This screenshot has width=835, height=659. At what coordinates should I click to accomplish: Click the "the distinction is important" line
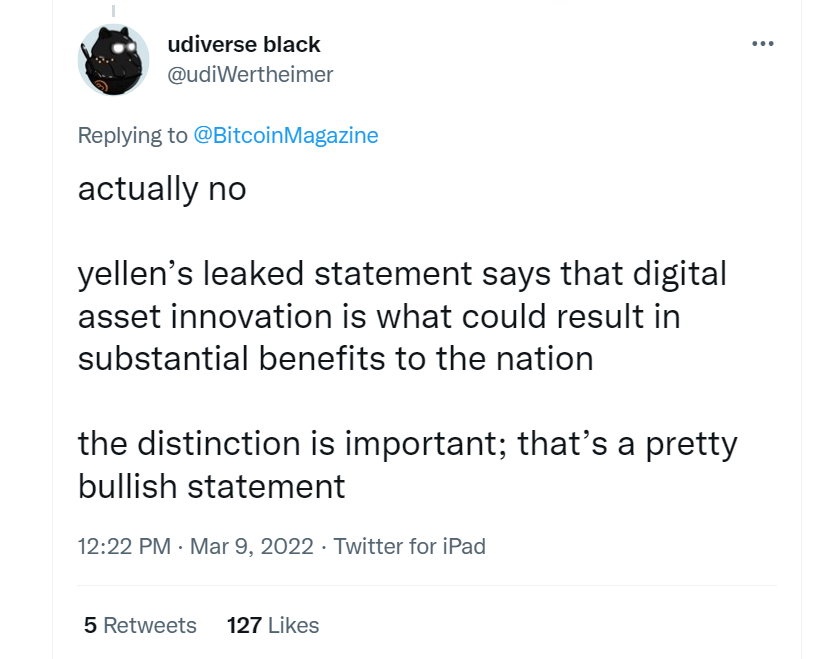point(407,443)
